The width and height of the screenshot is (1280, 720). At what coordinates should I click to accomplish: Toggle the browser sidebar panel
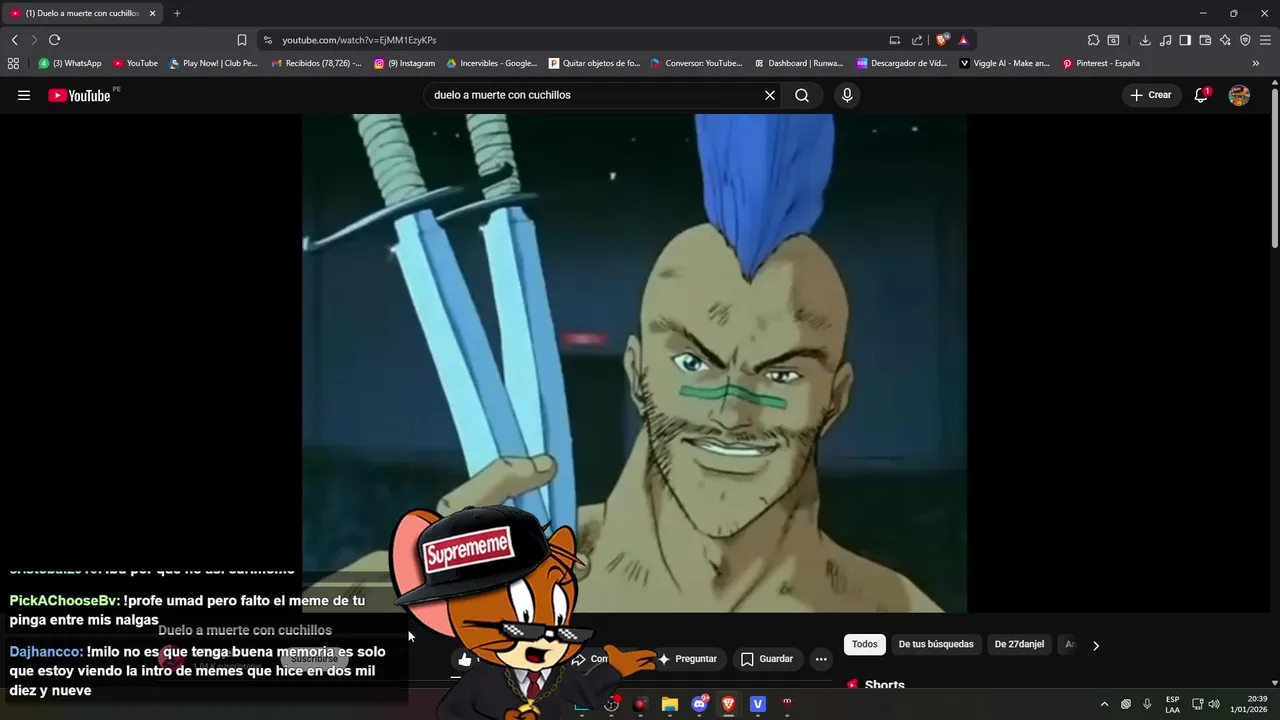coord(1185,40)
